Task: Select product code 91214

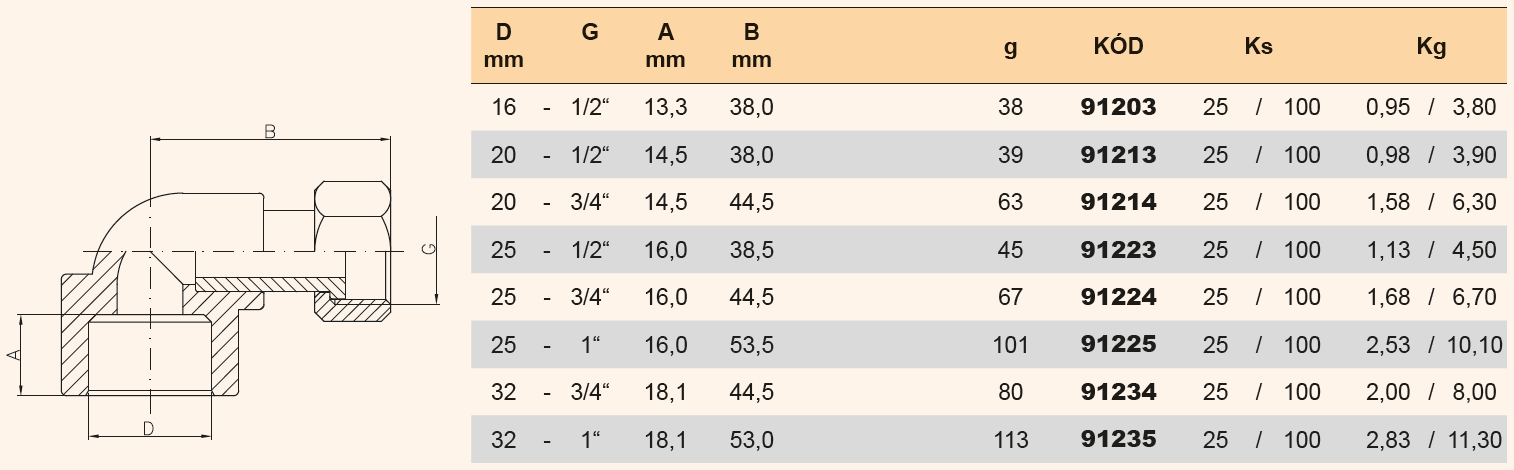Action: click(x=1118, y=202)
